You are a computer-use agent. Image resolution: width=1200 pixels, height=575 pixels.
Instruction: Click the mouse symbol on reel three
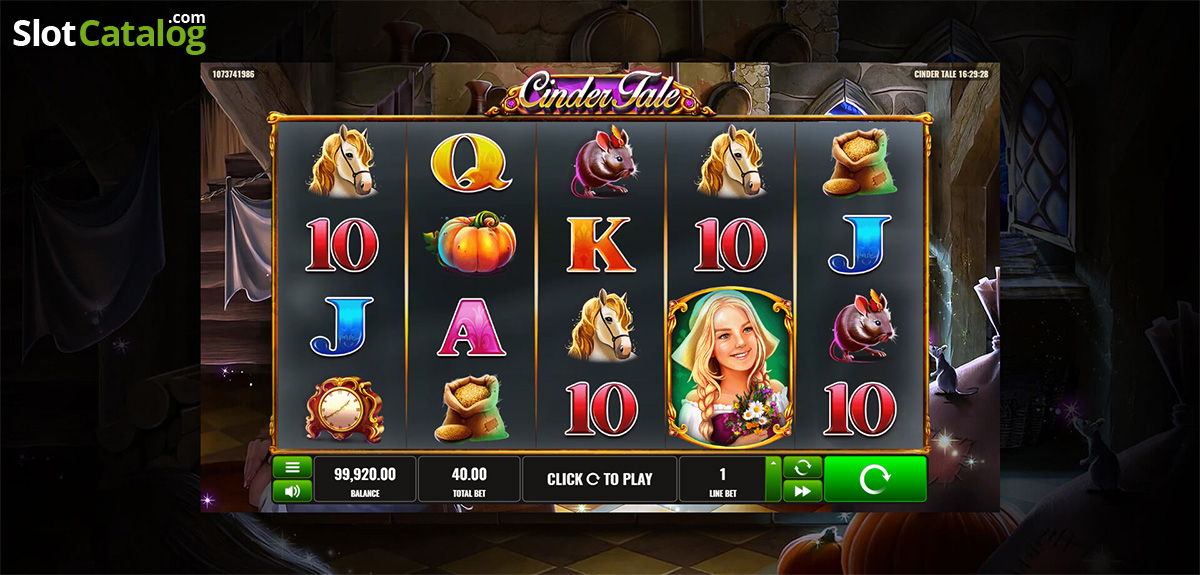tap(599, 162)
